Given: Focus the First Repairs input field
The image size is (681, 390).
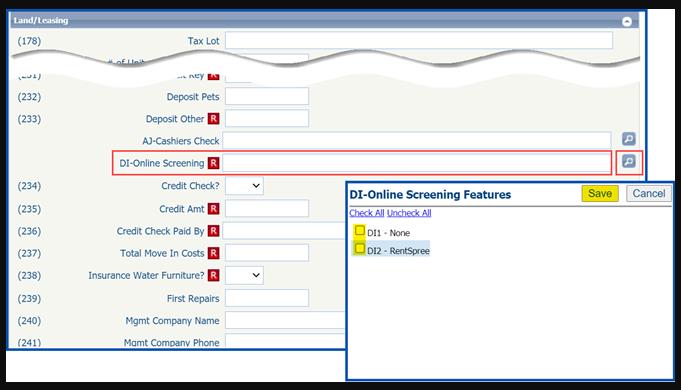Looking at the screenshot, I should coord(267,298).
